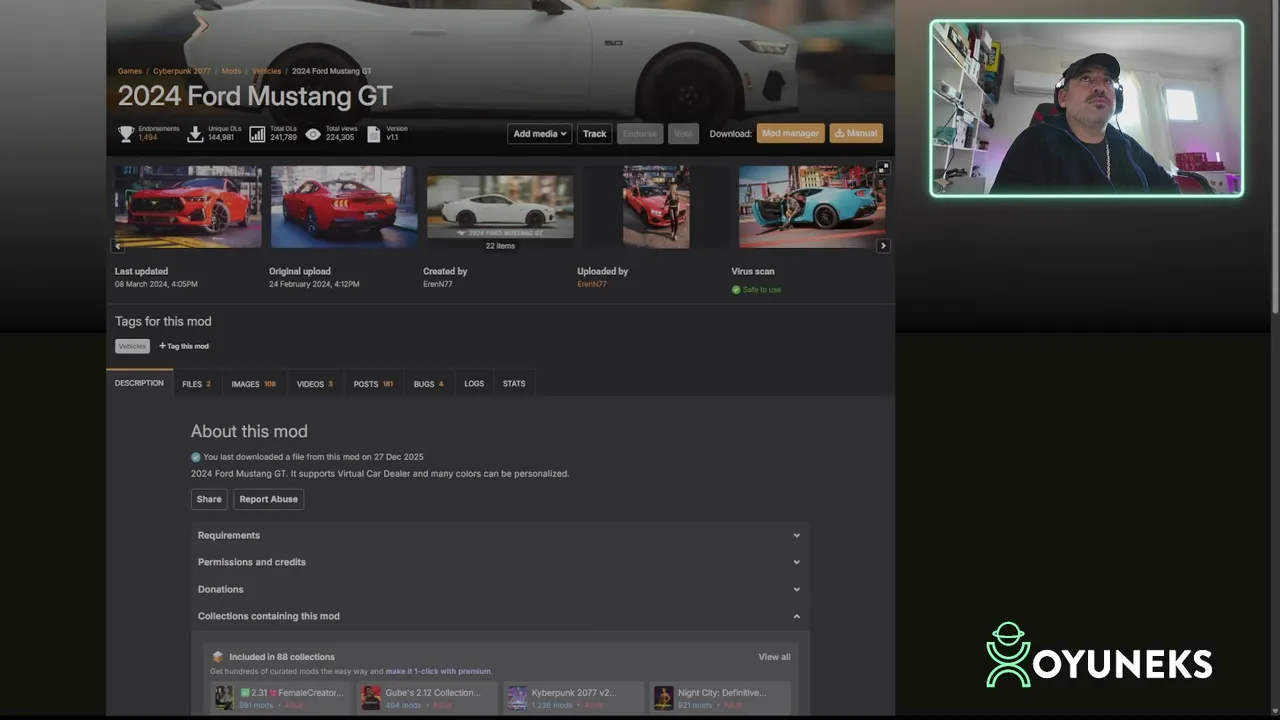
Task: Switch to the Logs tab
Action: [474, 384]
